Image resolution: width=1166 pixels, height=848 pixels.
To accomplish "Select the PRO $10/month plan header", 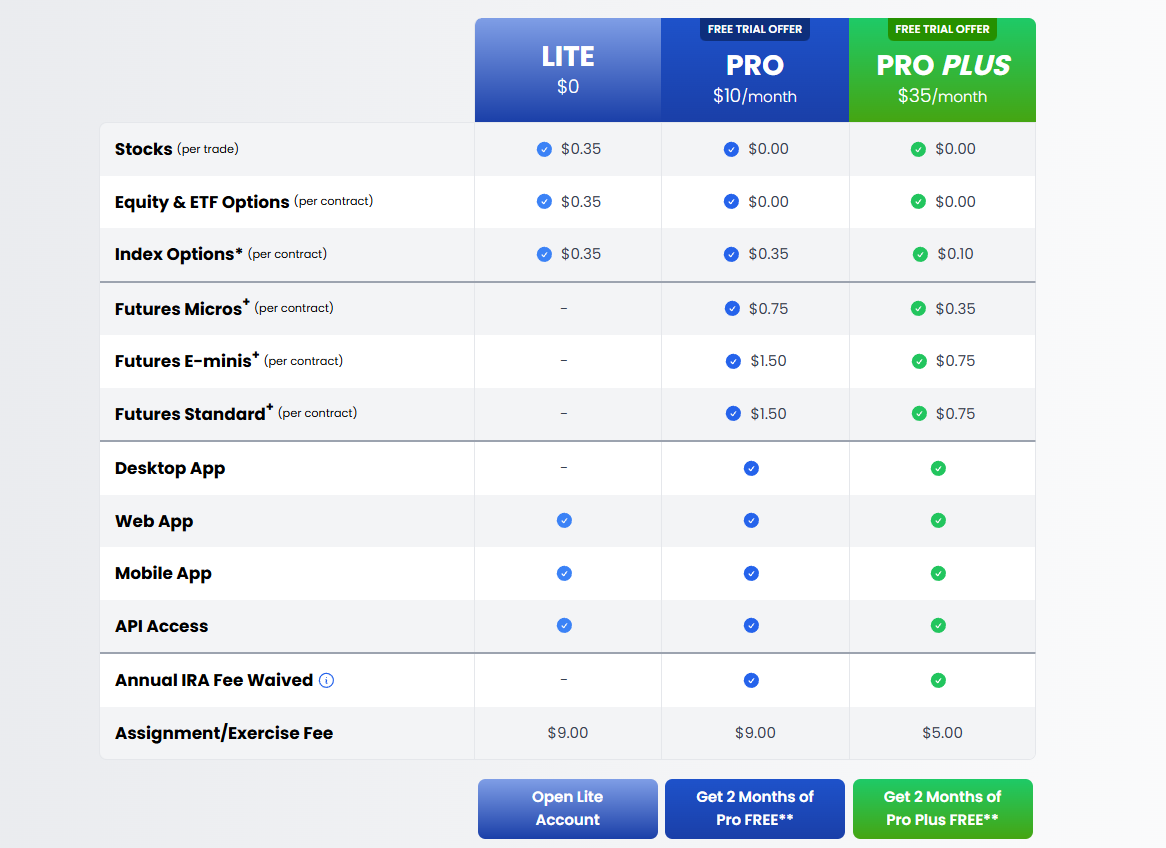I will tap(755, 70).
